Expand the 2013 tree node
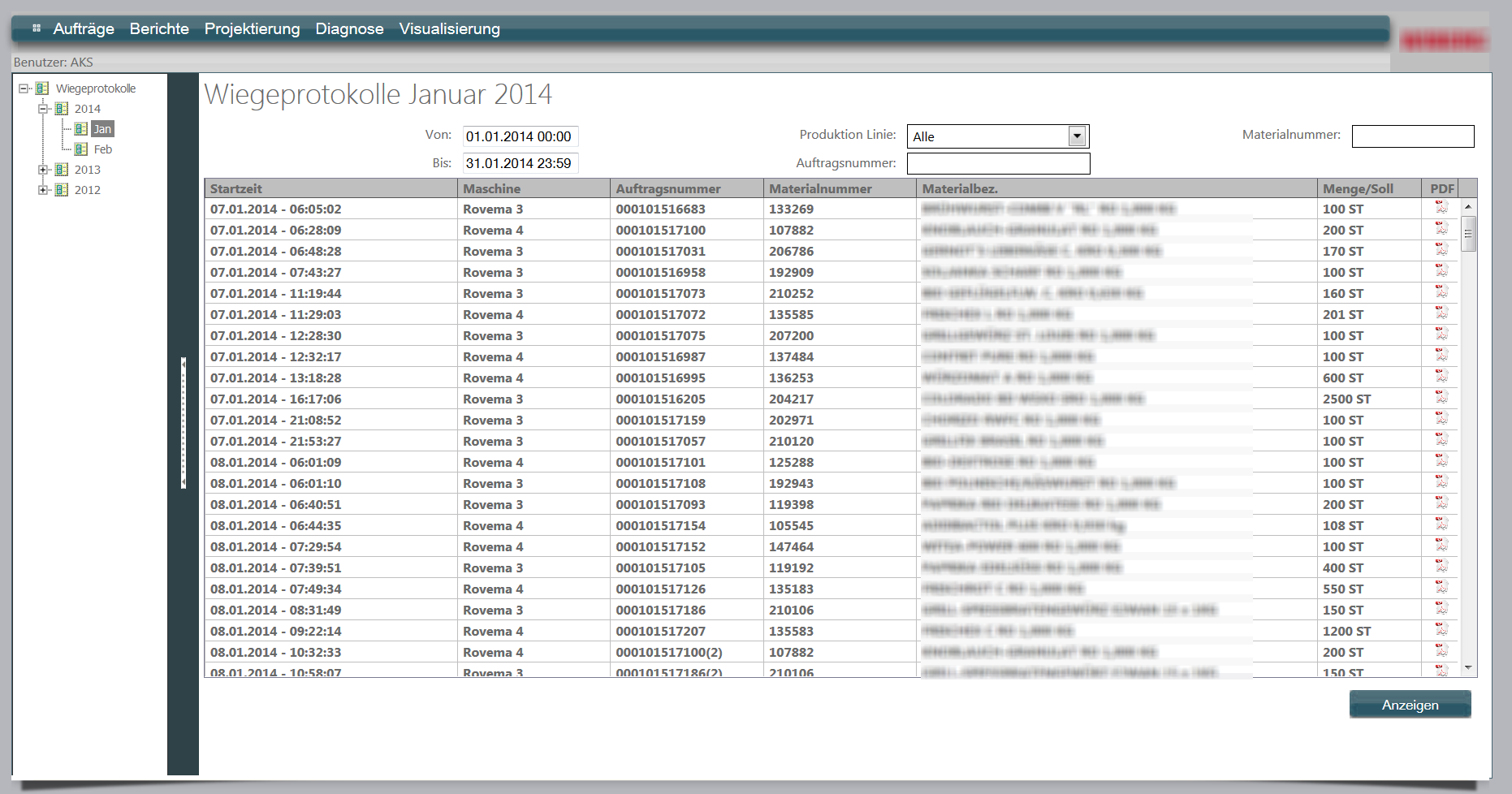The height and width of the screenshot is (794, 1512). pyautogui.click(x=44, y=170)
